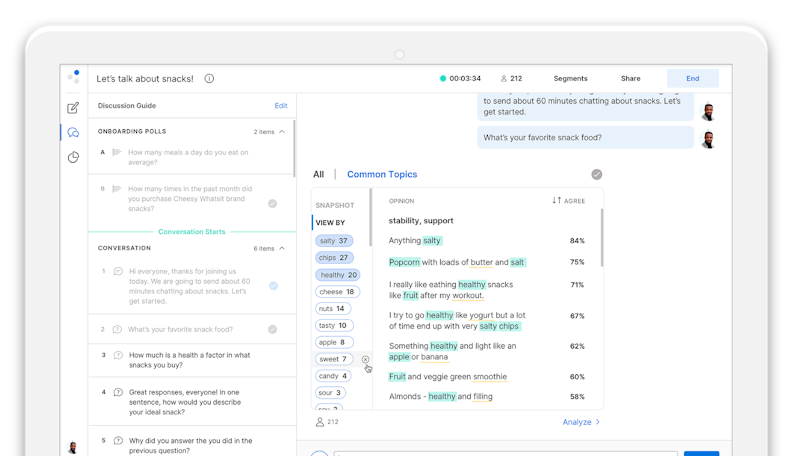Select the sour 3 topic chip

point(330,393)
